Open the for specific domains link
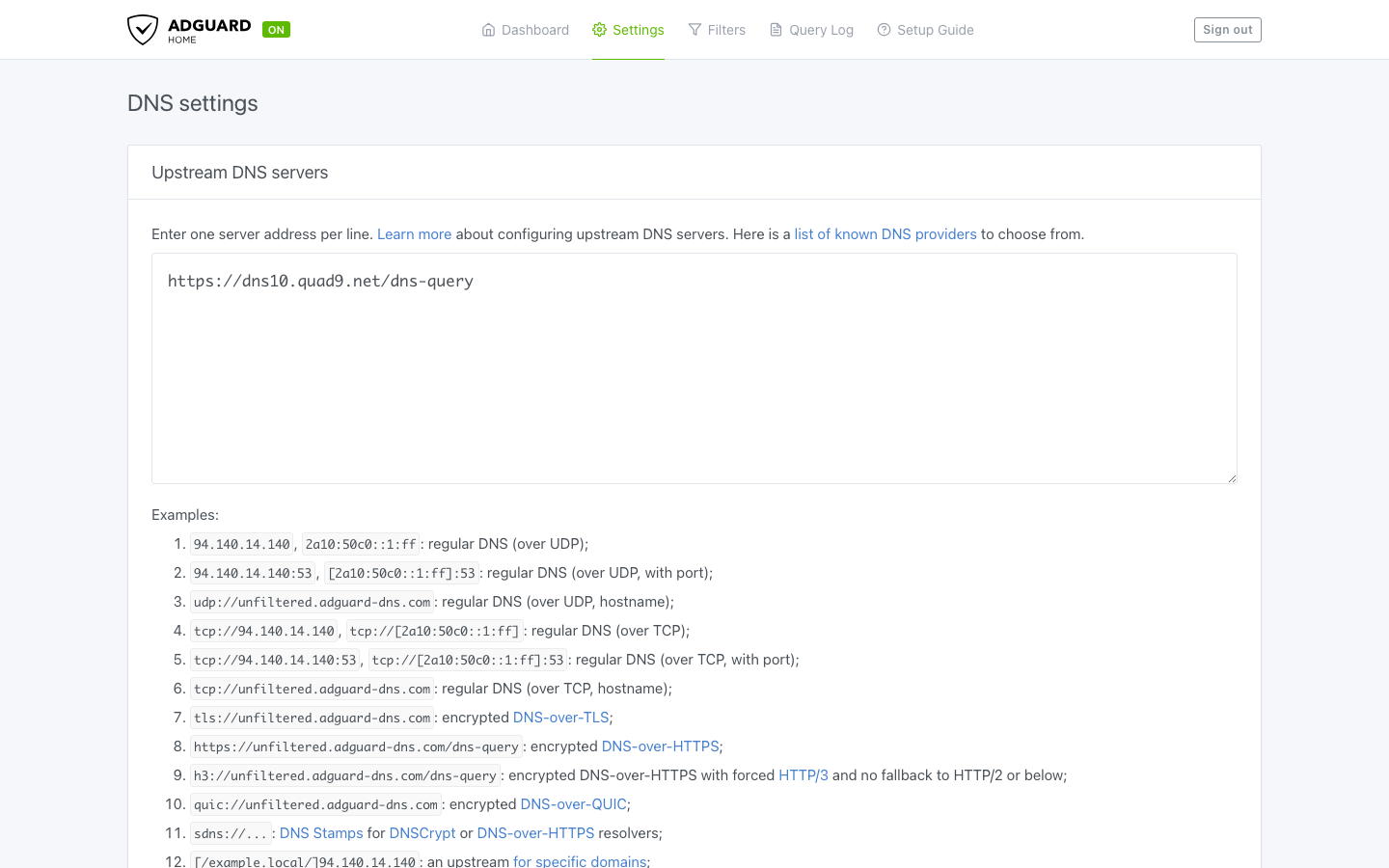Viewport: 1389px width, 868px height. 580,861
